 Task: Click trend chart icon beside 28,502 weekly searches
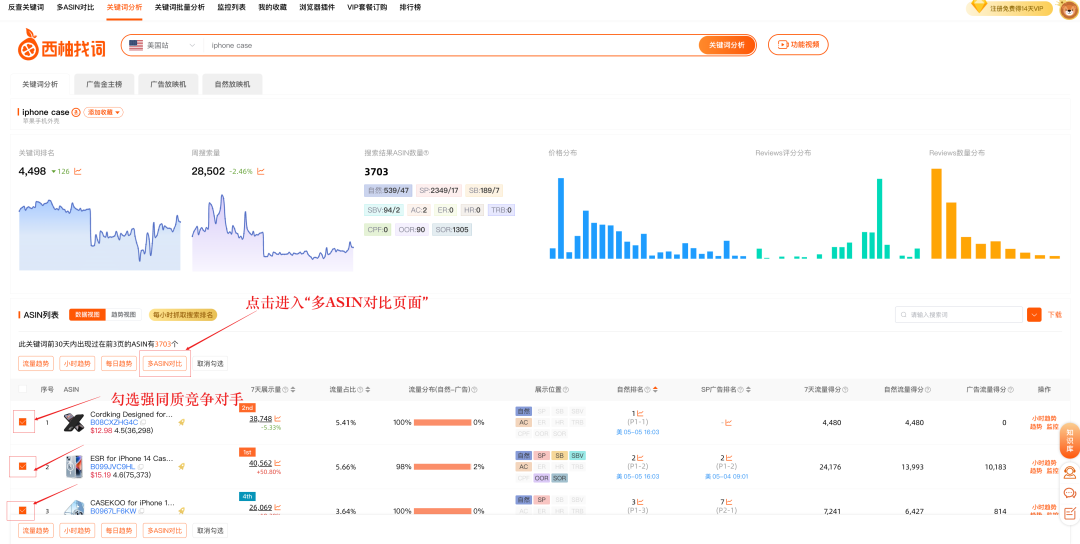[x=261, y=171]
